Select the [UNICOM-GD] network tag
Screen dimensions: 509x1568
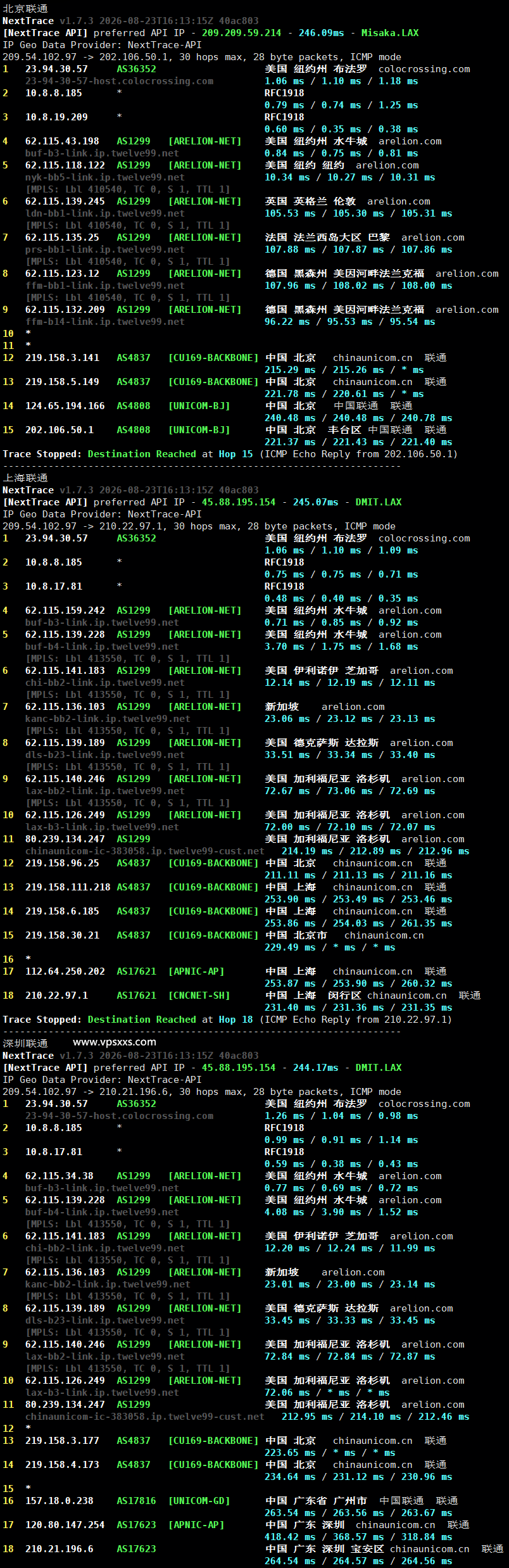199,1501
